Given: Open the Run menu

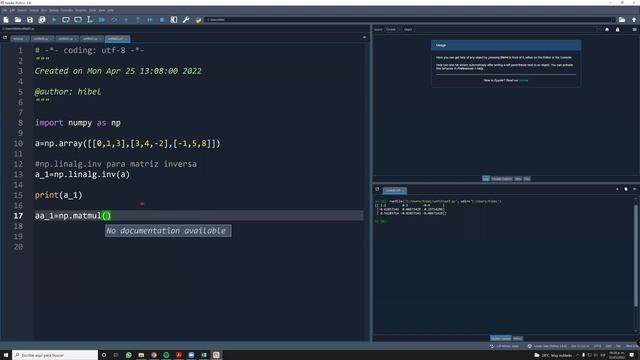Looking at the screenshot, I should click(x=44, y=10).
